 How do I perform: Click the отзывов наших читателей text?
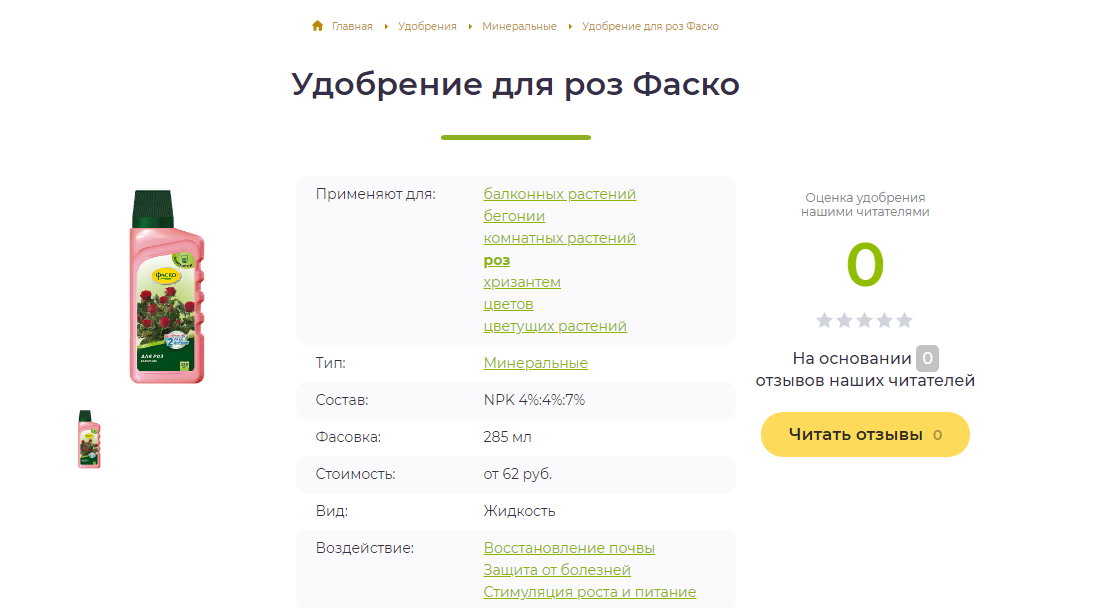tap(865, 381)
